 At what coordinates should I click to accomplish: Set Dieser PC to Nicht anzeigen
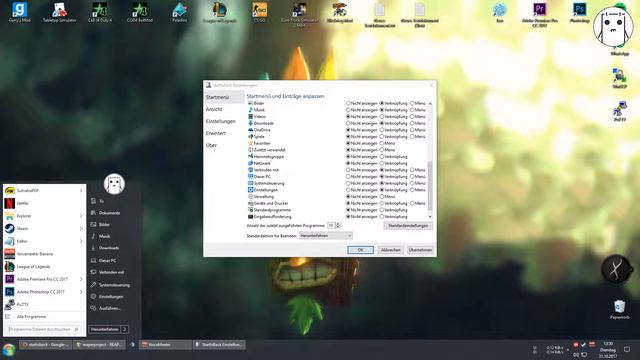point(348,177)
